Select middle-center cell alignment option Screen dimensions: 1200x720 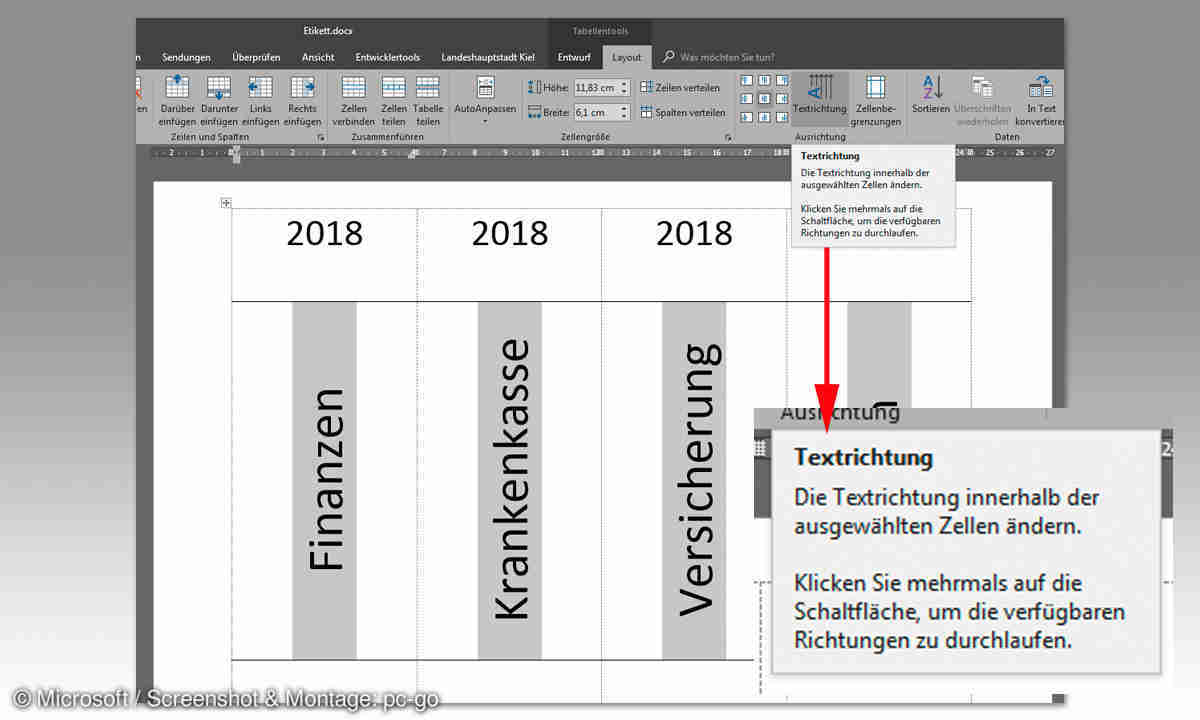coord(763,98)
